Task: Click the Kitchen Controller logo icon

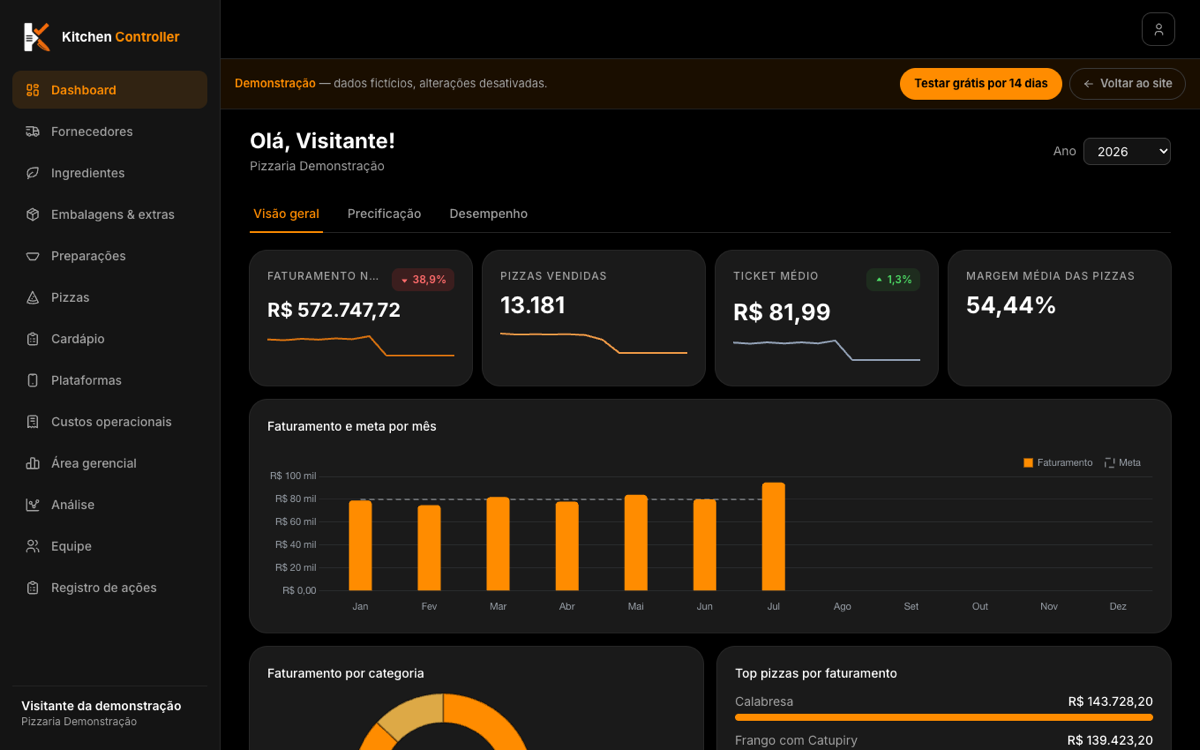Action: 37,37
